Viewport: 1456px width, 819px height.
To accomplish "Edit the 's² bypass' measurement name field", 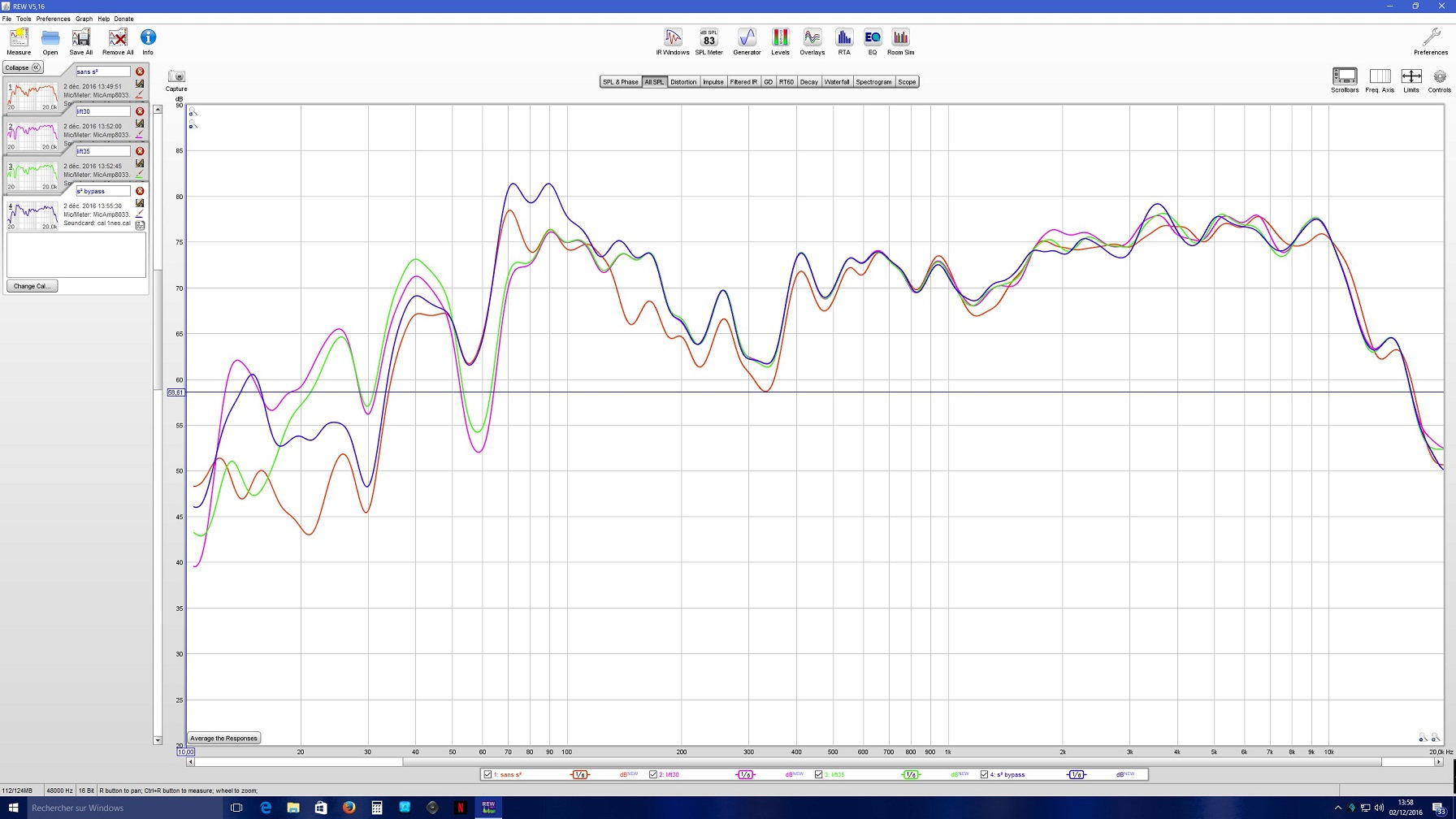I will (102, 191).
